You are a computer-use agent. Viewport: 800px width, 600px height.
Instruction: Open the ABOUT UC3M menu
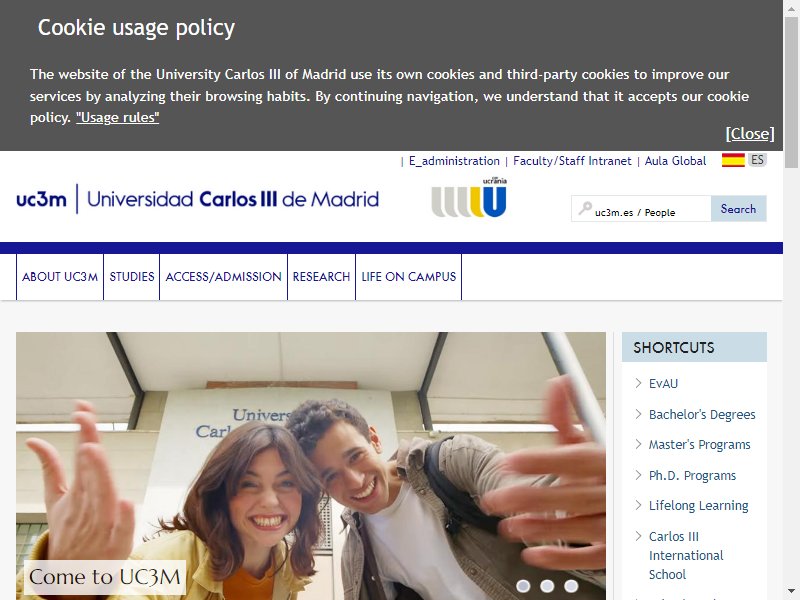coord(60,277)
